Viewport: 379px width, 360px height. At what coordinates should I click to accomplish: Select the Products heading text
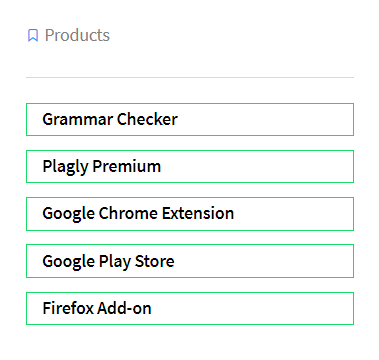(77, 35)
